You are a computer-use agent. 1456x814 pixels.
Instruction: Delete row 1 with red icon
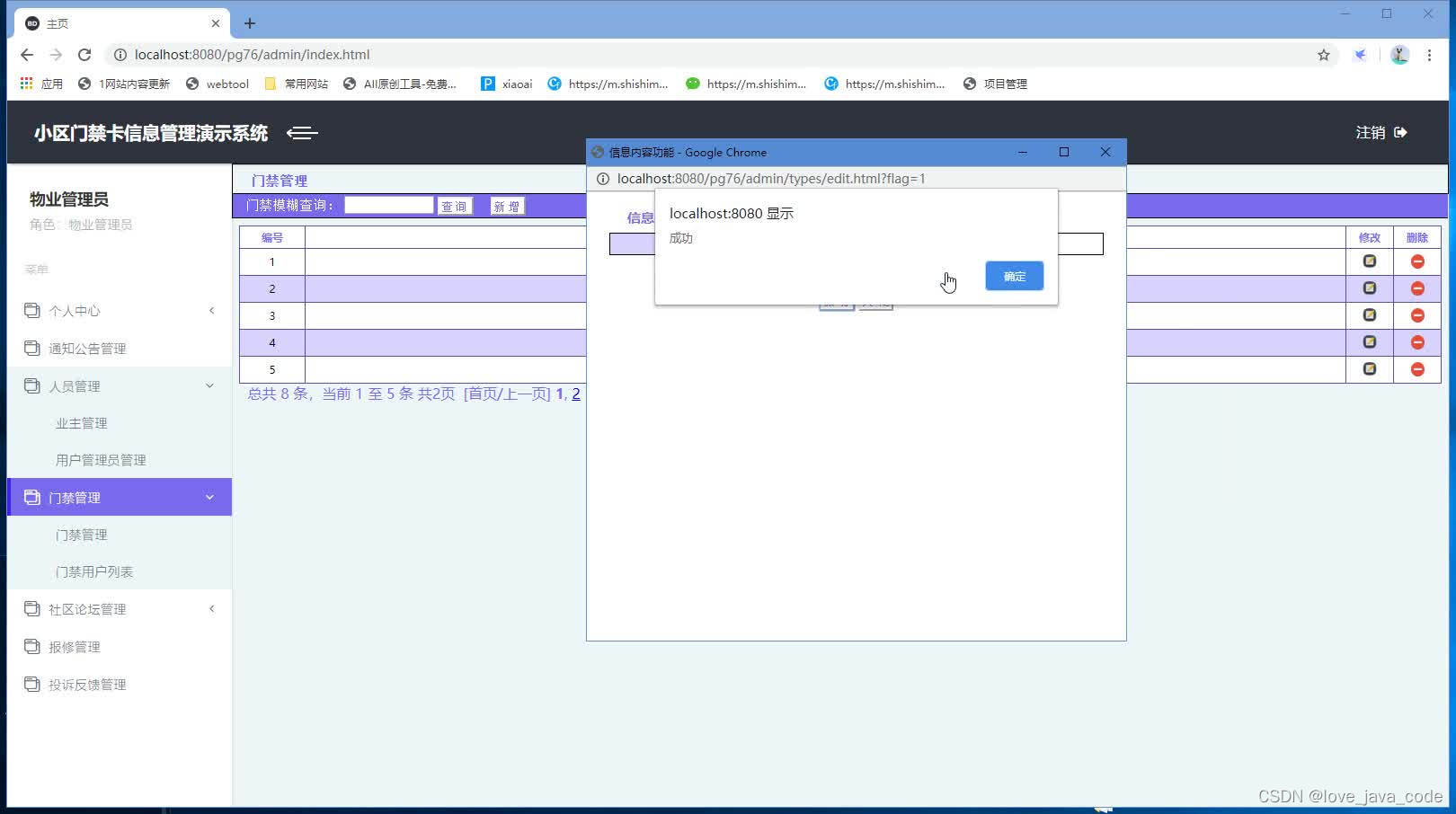[x=1417, y=261]
